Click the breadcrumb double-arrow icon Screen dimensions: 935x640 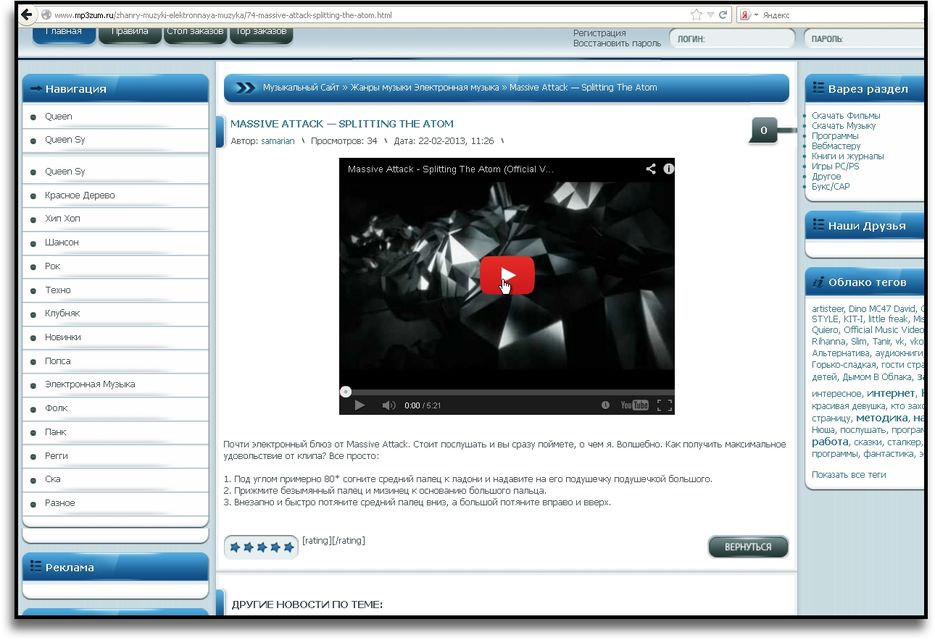coord(244,88)
